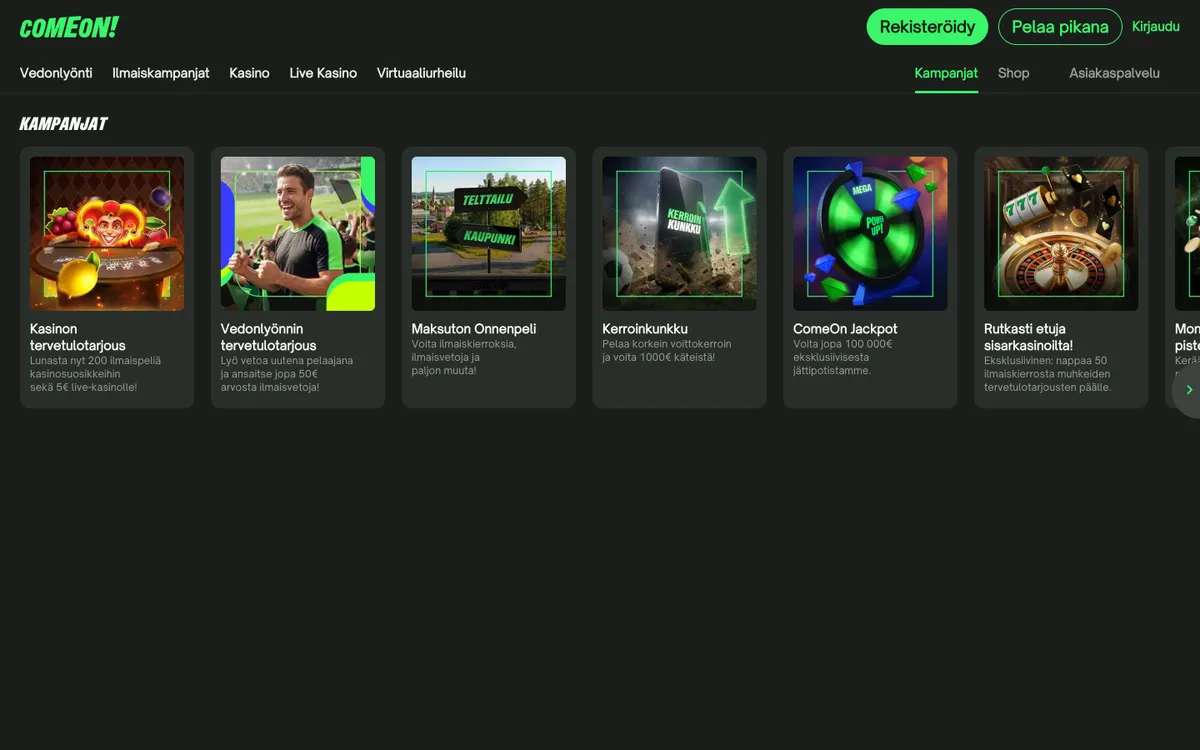Click the Pelaa korkein voittokerroin description
This screenshot has height=750, width=1200.
tap(667, 350)
